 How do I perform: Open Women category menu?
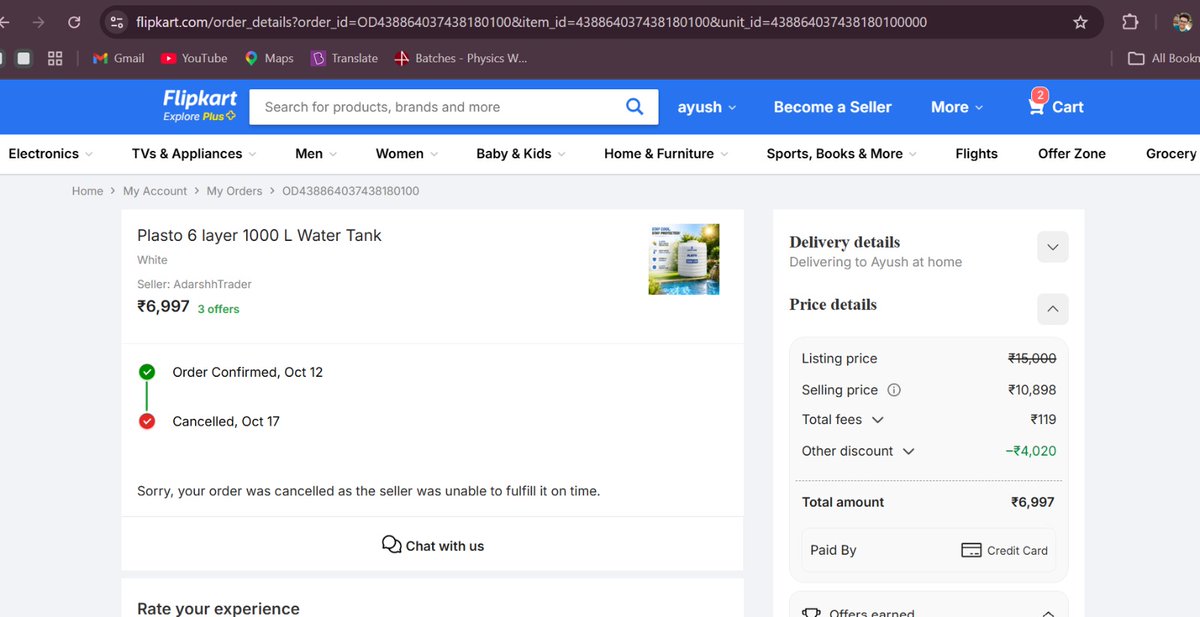407,154
